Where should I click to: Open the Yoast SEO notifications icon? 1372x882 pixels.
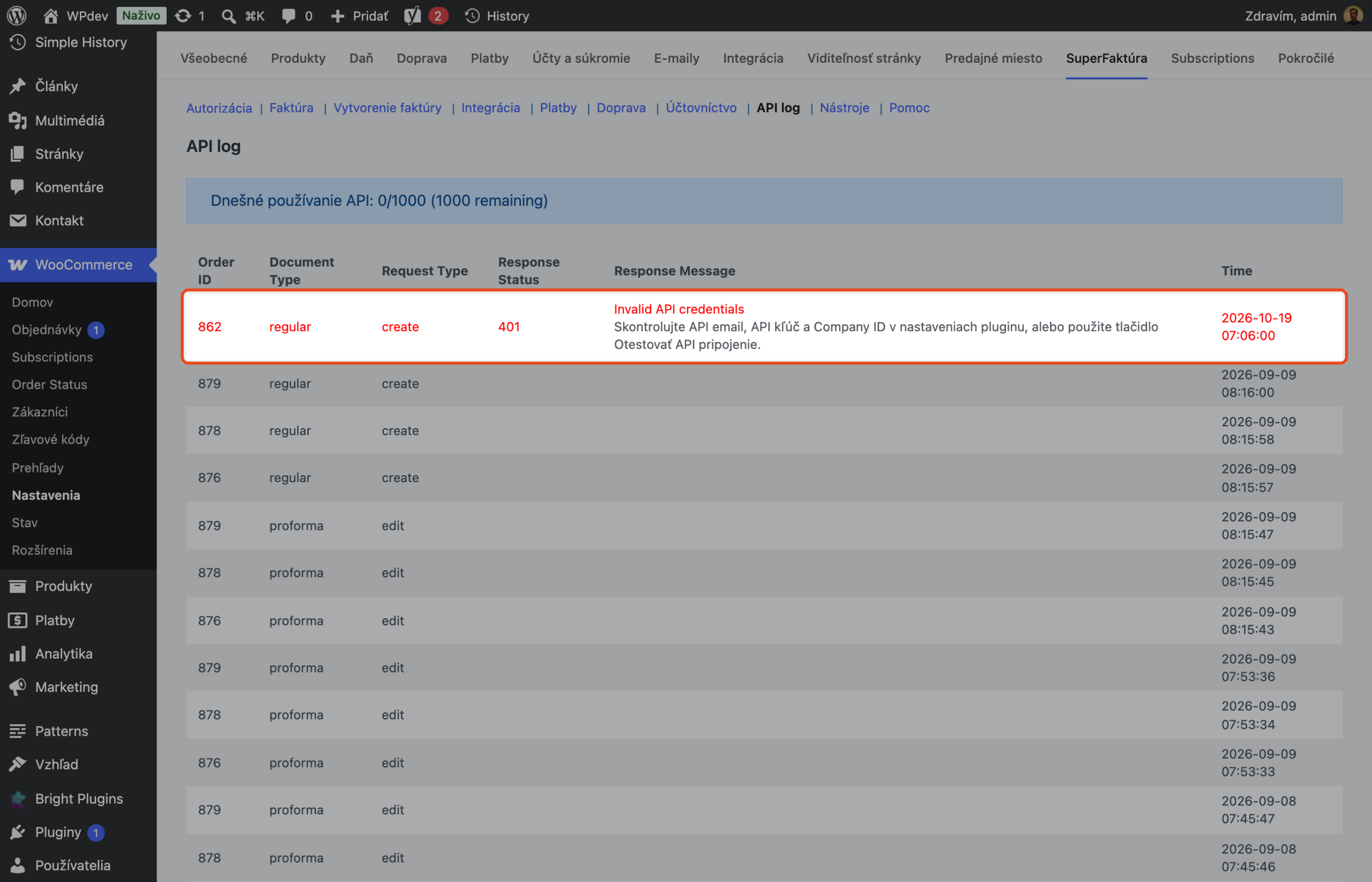pyautogui.click(x=413, y=16)
